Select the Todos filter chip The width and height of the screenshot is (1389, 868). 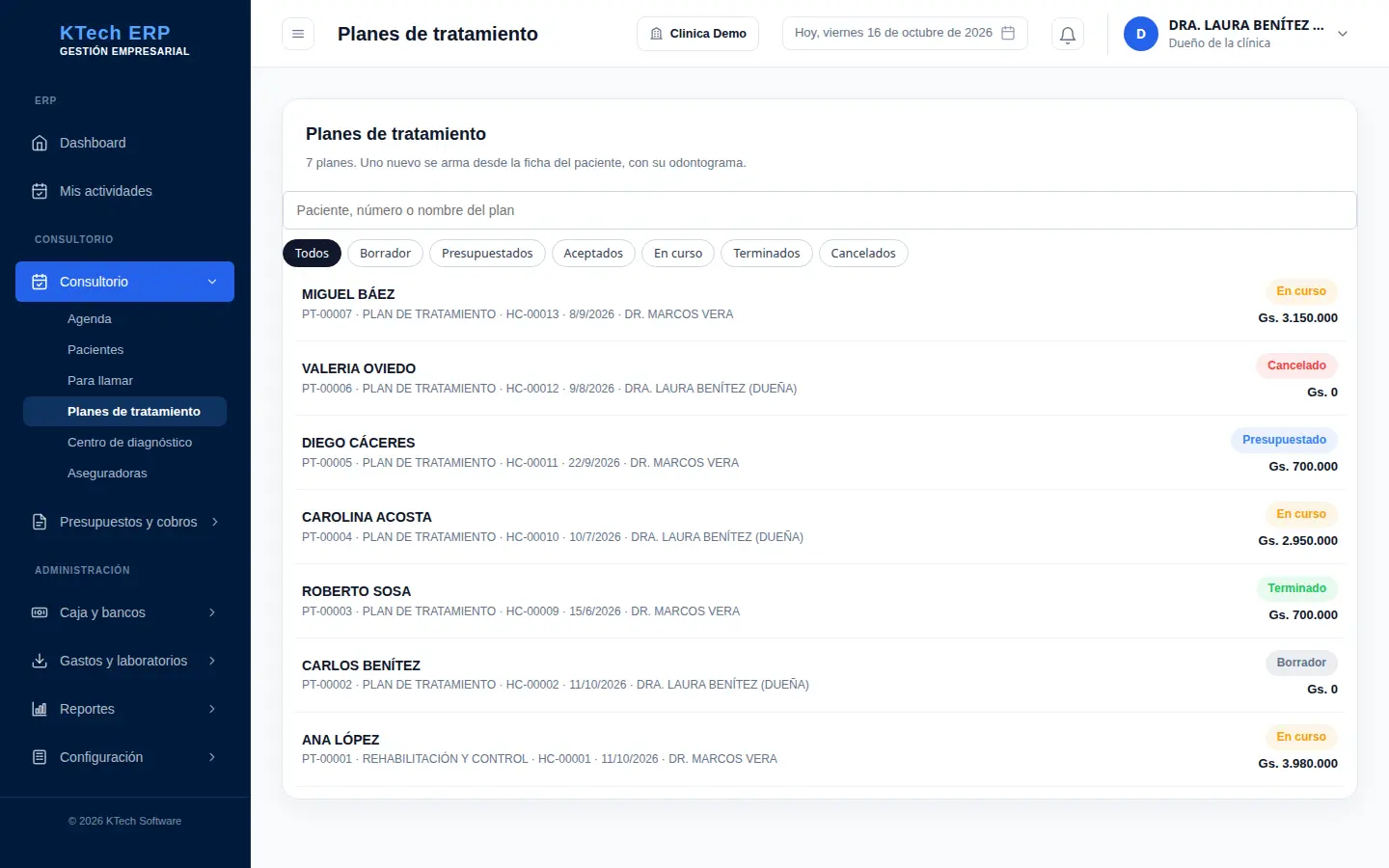click(x=312, y=253)
